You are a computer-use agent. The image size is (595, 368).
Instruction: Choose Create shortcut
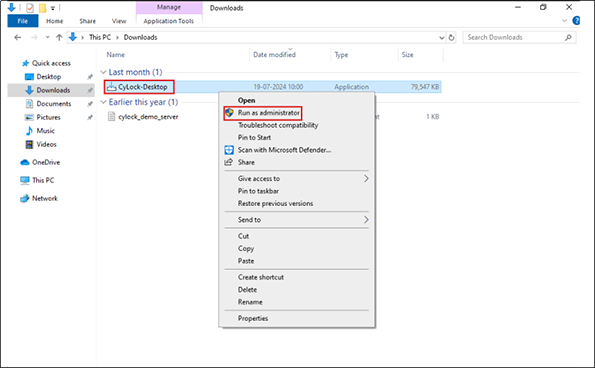(x=261, y=277)
